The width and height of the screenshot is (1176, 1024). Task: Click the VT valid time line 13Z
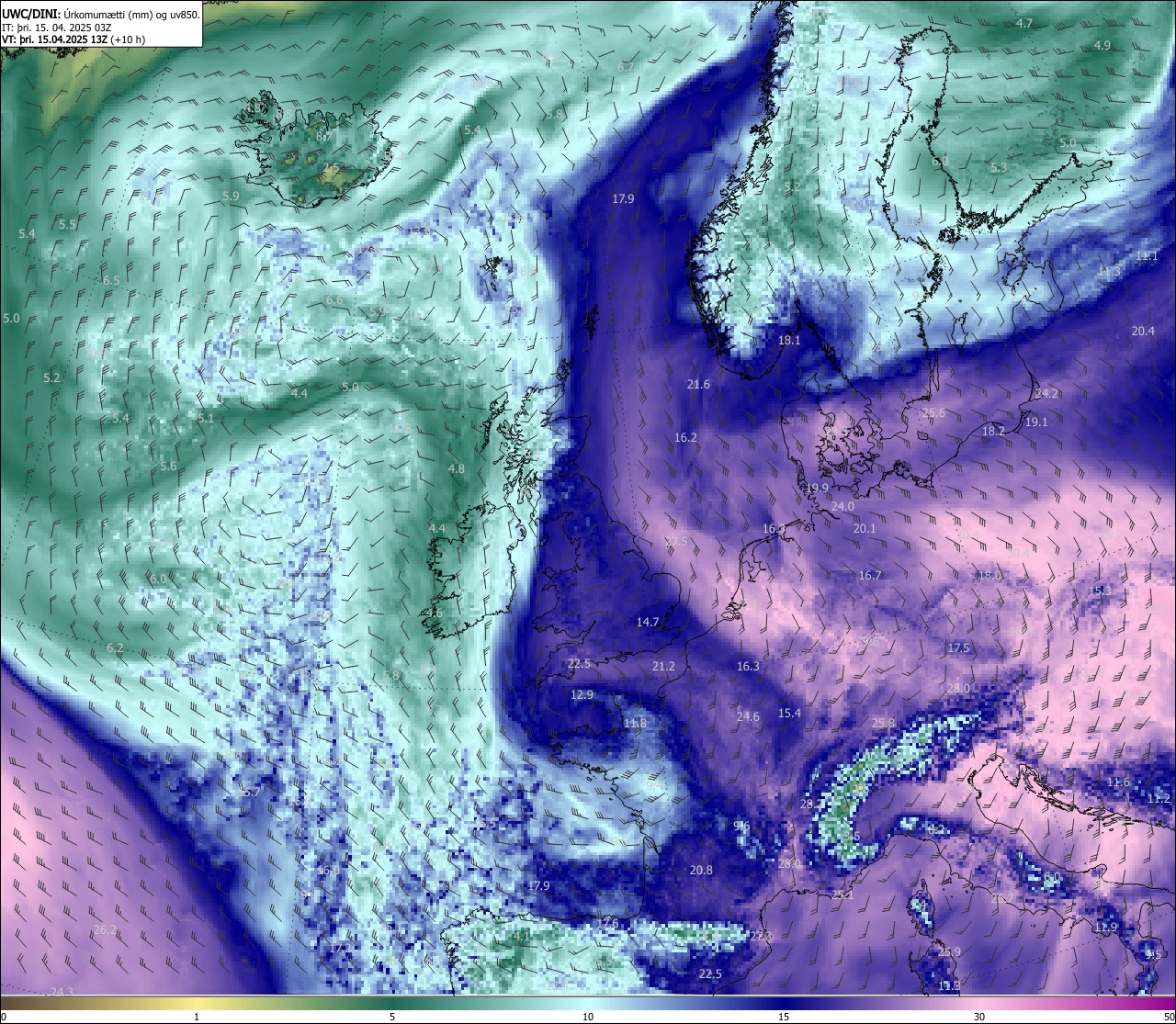click(73, 39)
